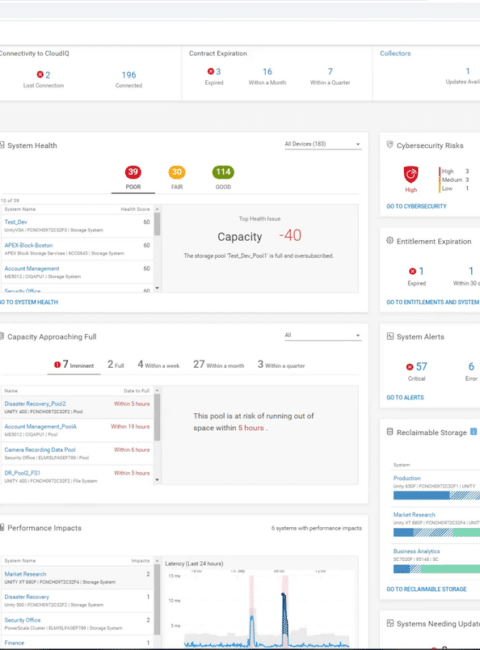Open the Account Management system link
Screen dimensions: 480x650
click(x=32, y=269)
